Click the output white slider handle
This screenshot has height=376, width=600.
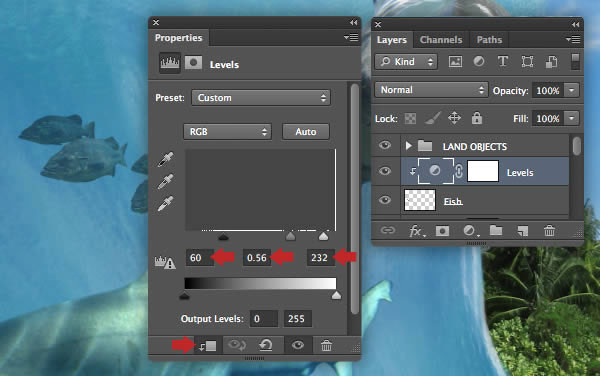[336, 295]
